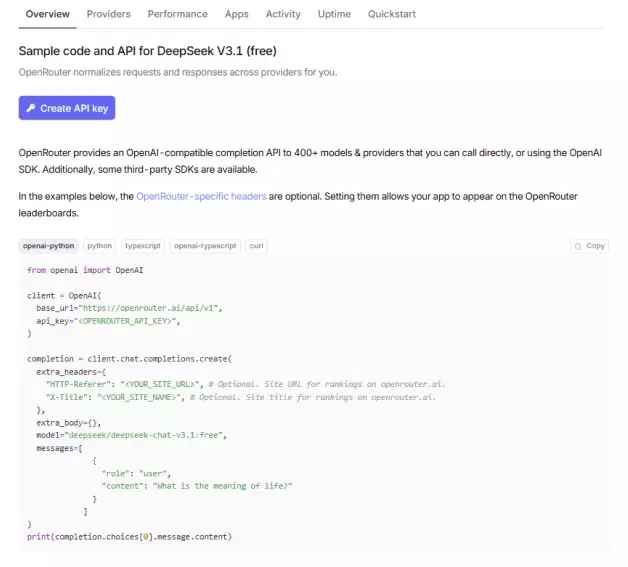Screen dimensions: 628x567
Task: Show the typescript code sample
Action: pyautogui.click(x=143, y=246)
